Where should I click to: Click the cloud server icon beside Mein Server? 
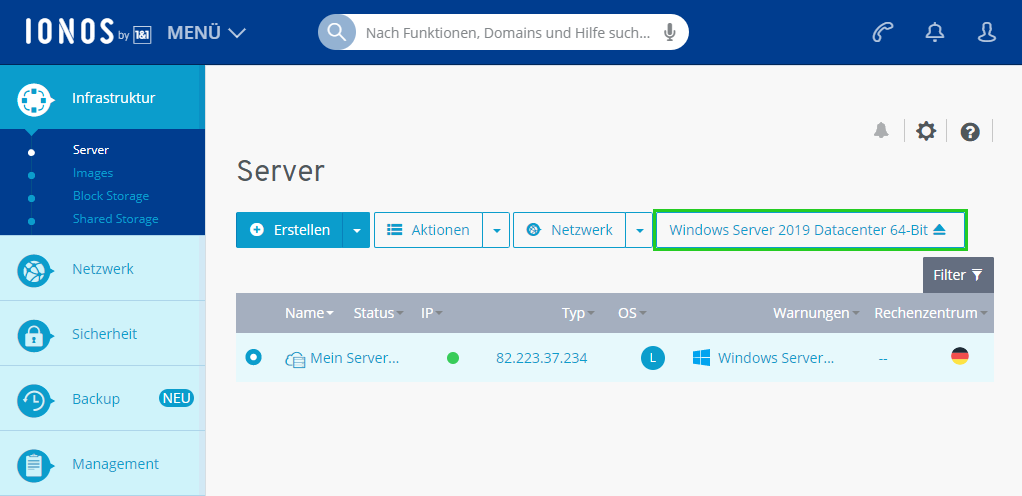click(x=295, y=359)
